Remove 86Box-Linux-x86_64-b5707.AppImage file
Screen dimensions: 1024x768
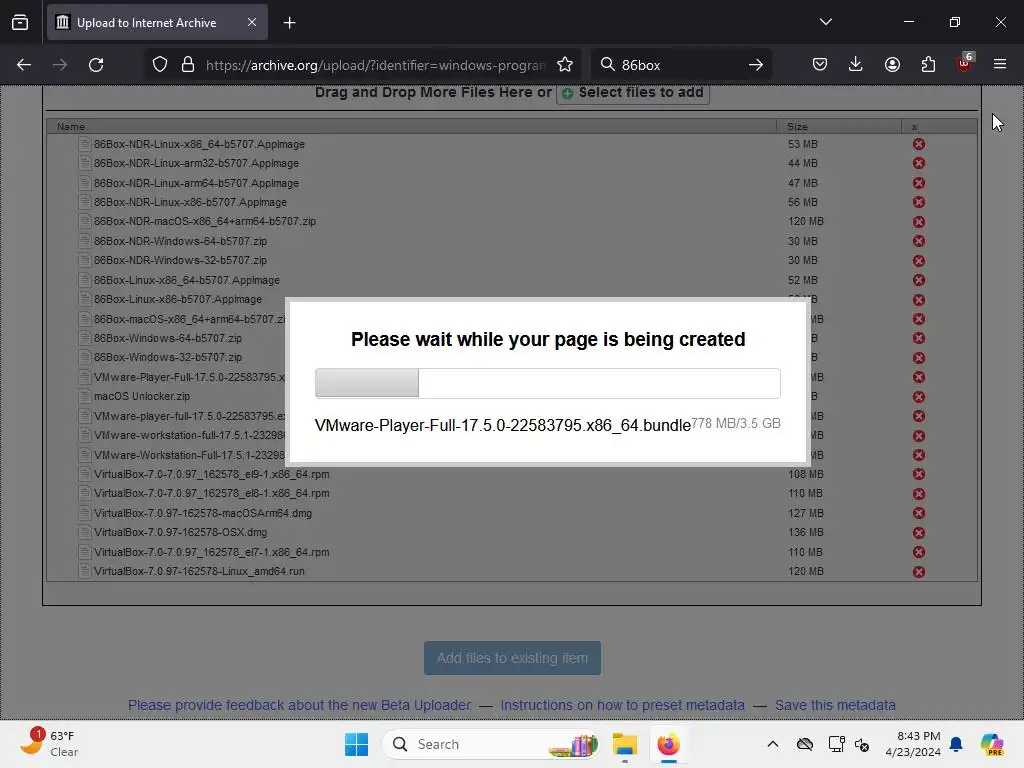click(918, 280)
